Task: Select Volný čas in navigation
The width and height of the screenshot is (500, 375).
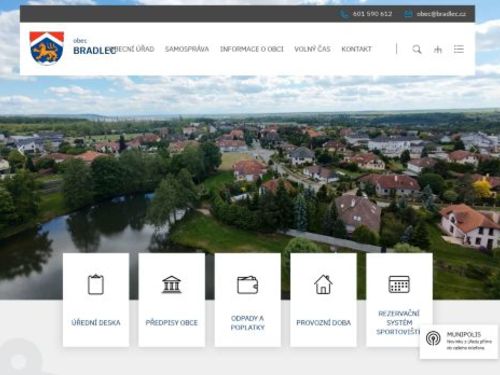Action: click(312, 49)
